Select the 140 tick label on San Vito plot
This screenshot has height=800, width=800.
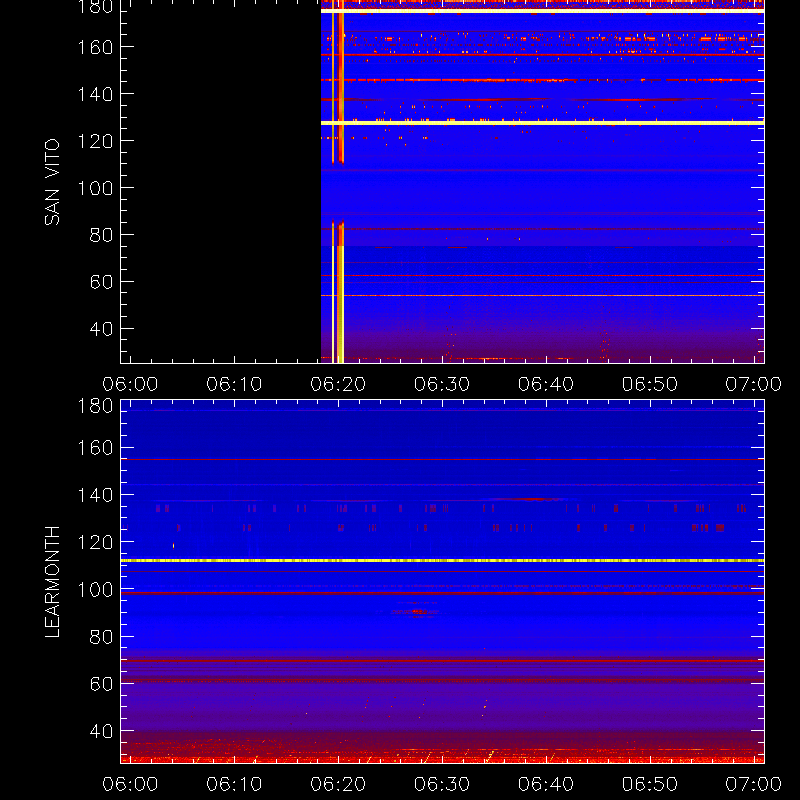(x=95, y=94)
